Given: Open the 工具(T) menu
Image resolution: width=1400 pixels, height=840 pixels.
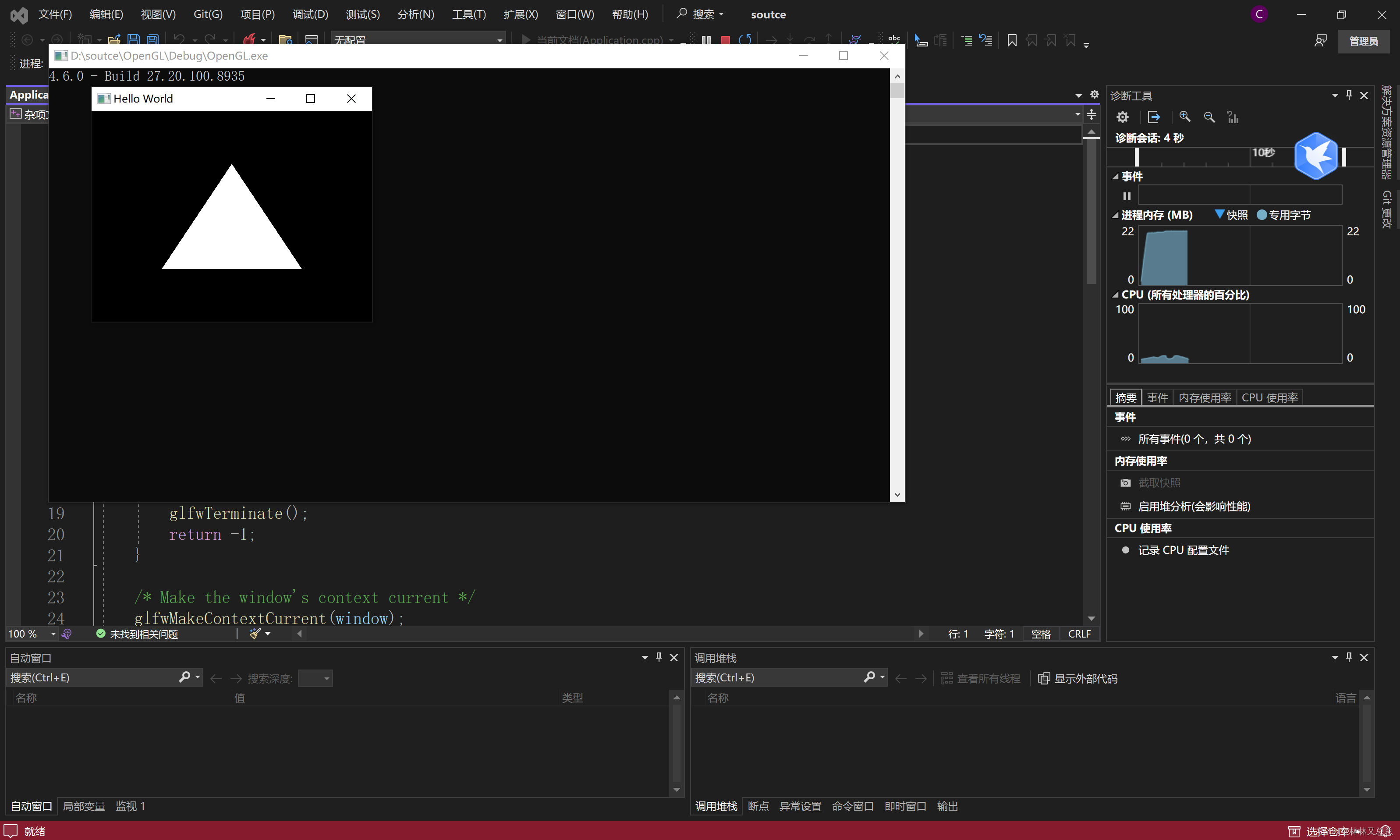Looking at the screenshot, I should pos(468,14).
